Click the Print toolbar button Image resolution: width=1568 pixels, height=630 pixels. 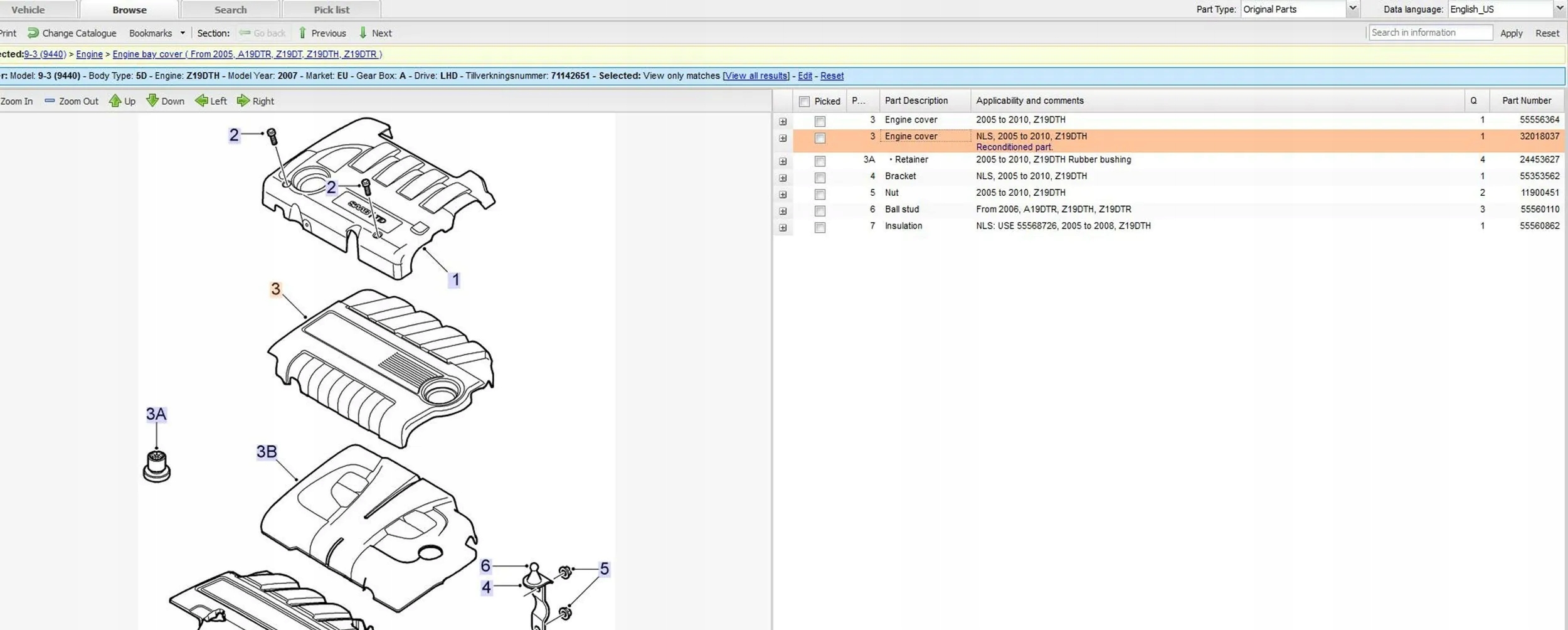point(8,33)
